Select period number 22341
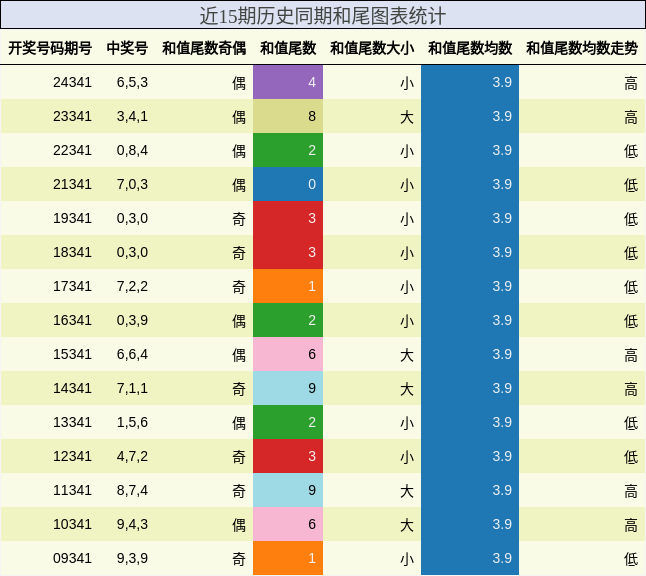The height and width of the screenshot is (576, 646). [x=72, y=150]
